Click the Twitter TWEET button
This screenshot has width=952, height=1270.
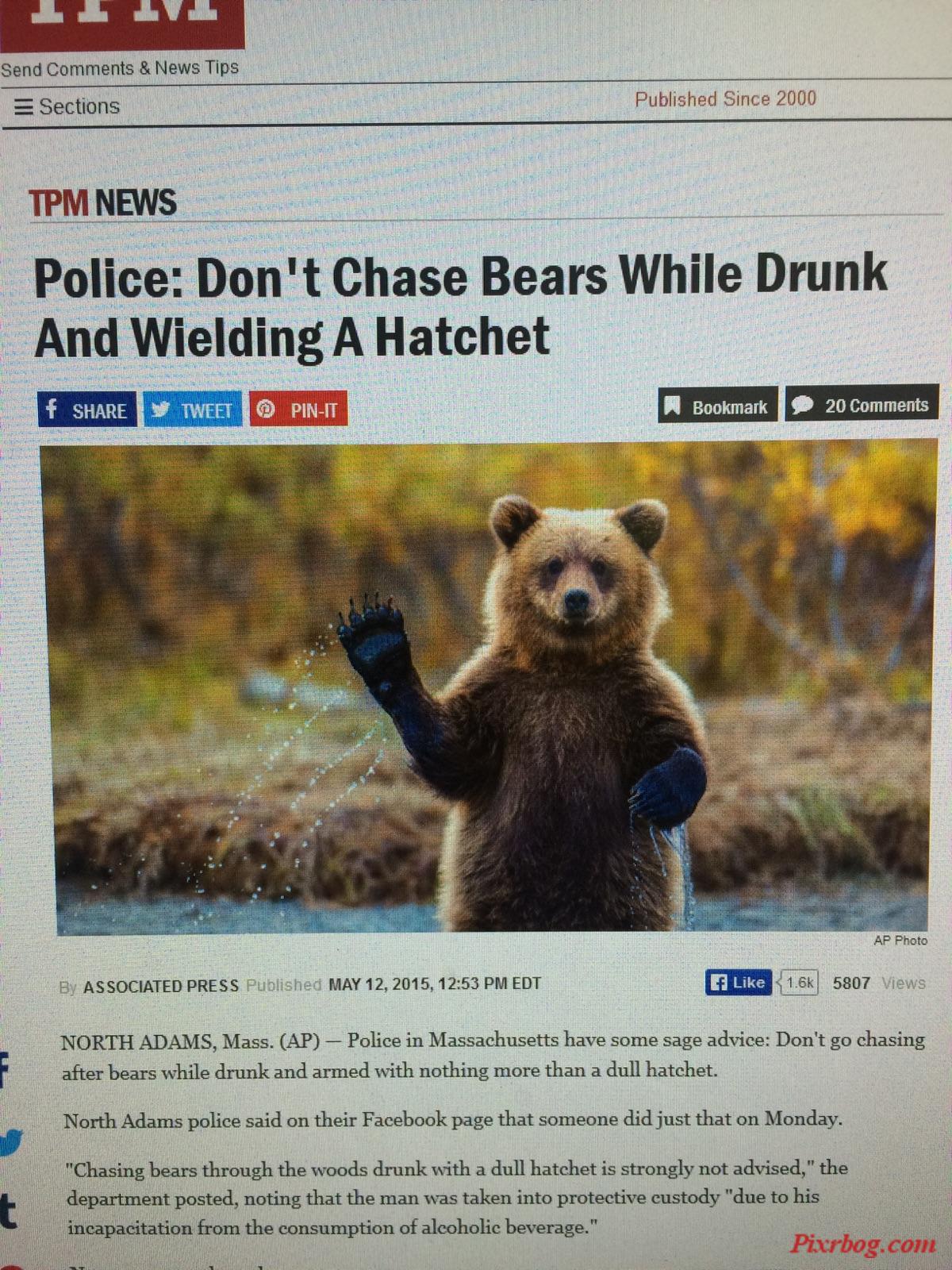tap(193, 410)
